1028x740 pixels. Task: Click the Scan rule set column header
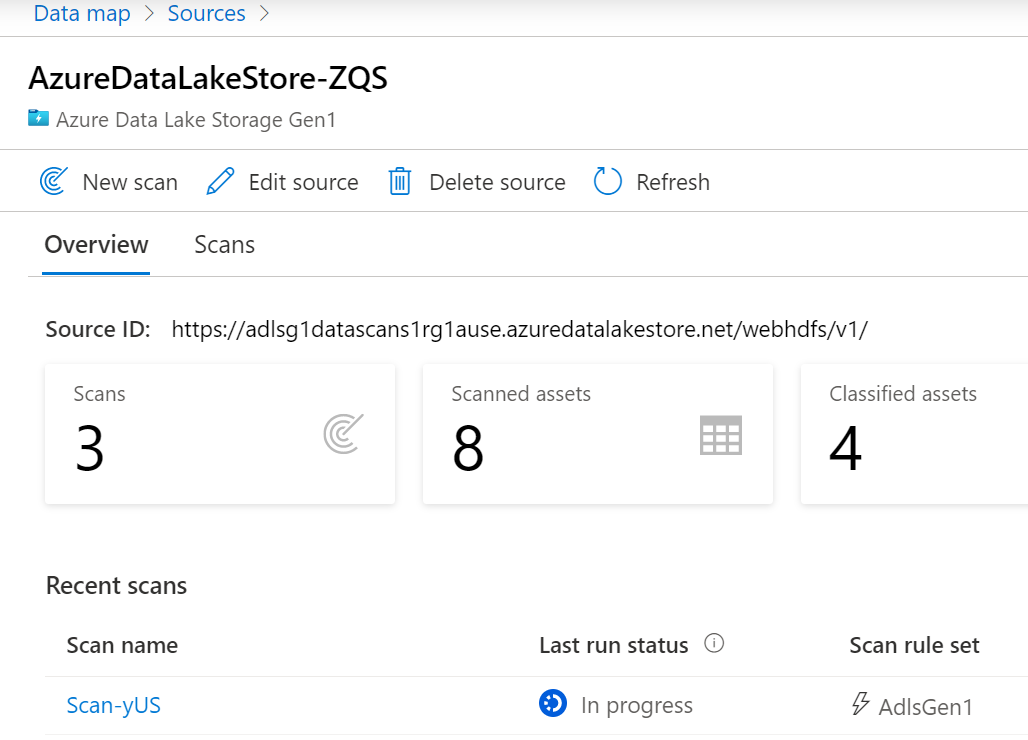pos(914,646)
